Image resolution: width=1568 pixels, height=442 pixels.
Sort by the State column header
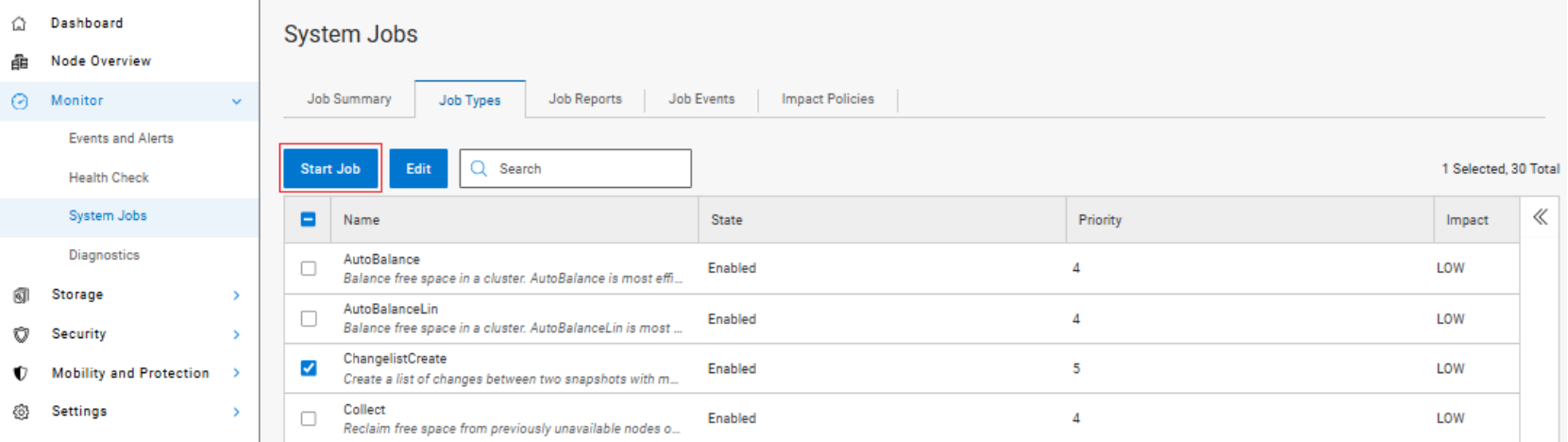pyautogui.click(x=727, y=220)
